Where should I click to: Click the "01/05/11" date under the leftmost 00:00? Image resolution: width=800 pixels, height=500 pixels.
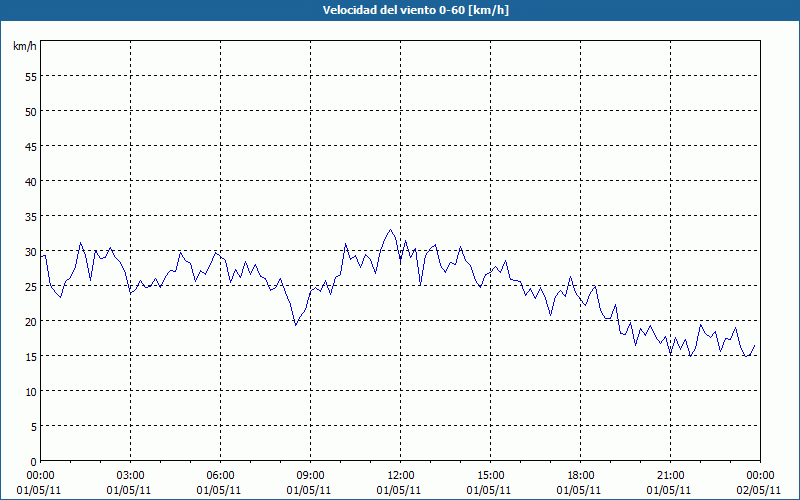pos(39,490)
